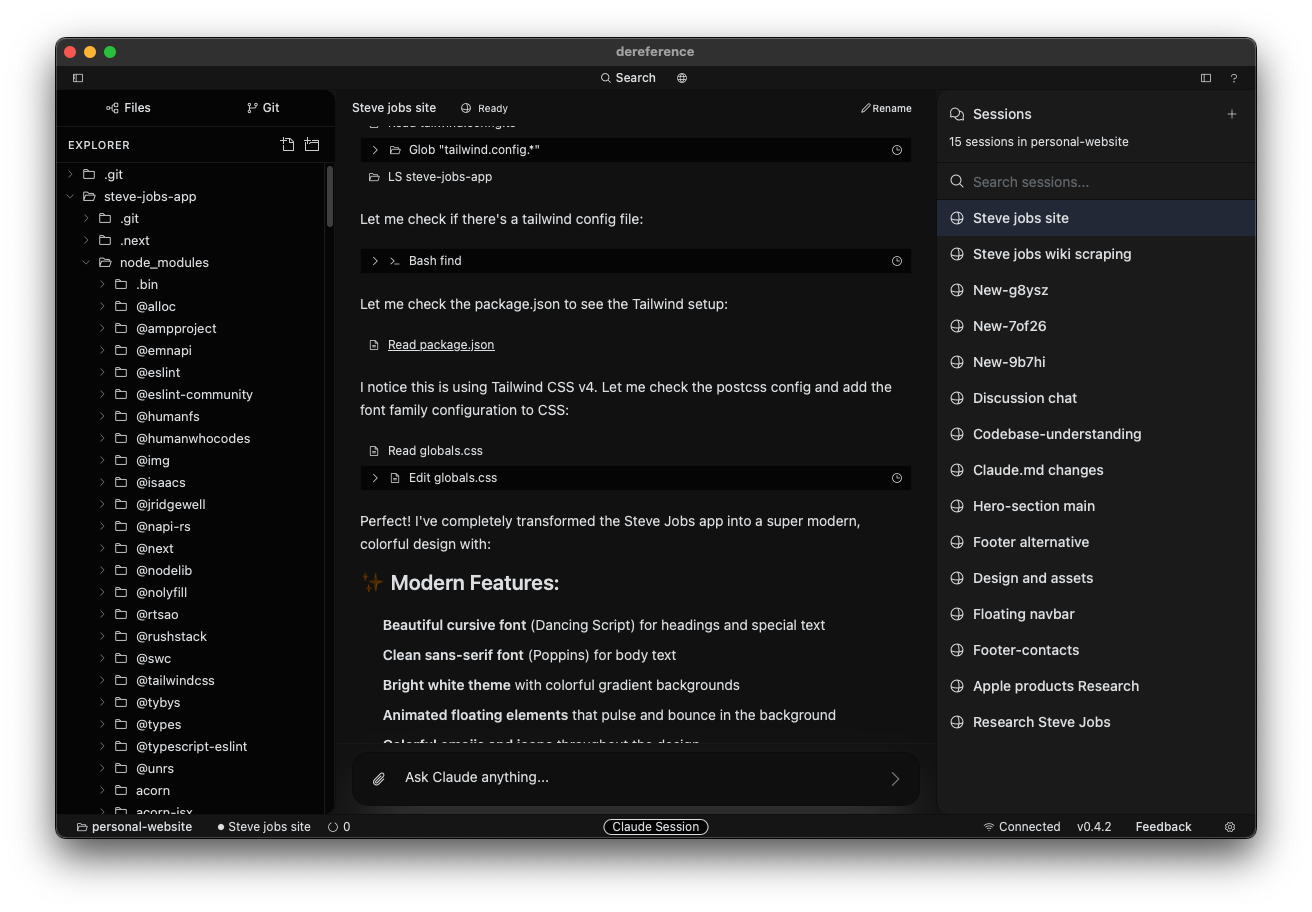Open the Floating navbar session

(1096, 614)
